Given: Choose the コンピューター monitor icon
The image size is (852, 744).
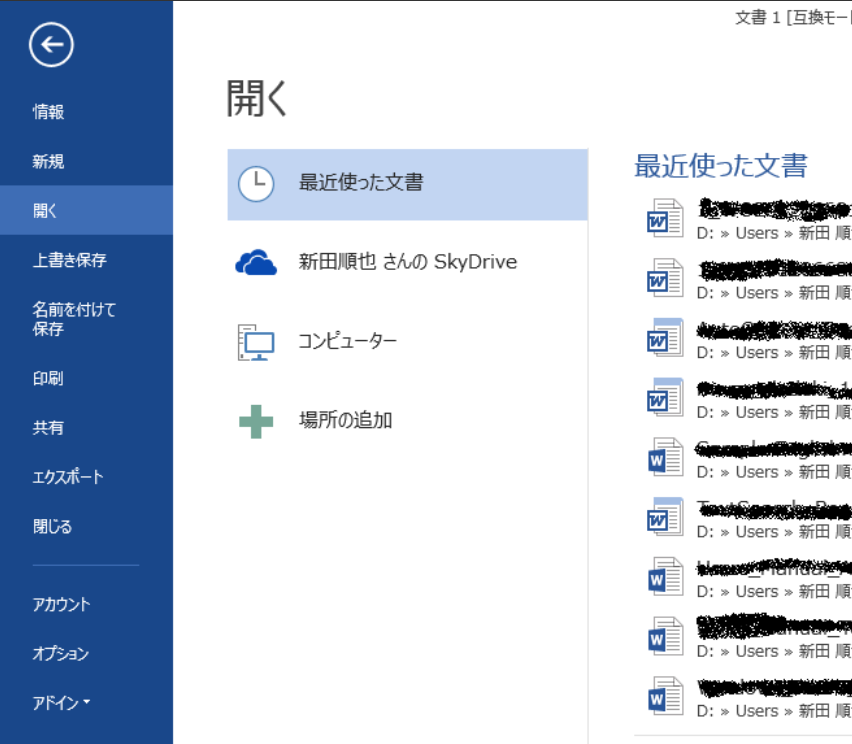Looking at the screenshot, I should tap(256, 342).
